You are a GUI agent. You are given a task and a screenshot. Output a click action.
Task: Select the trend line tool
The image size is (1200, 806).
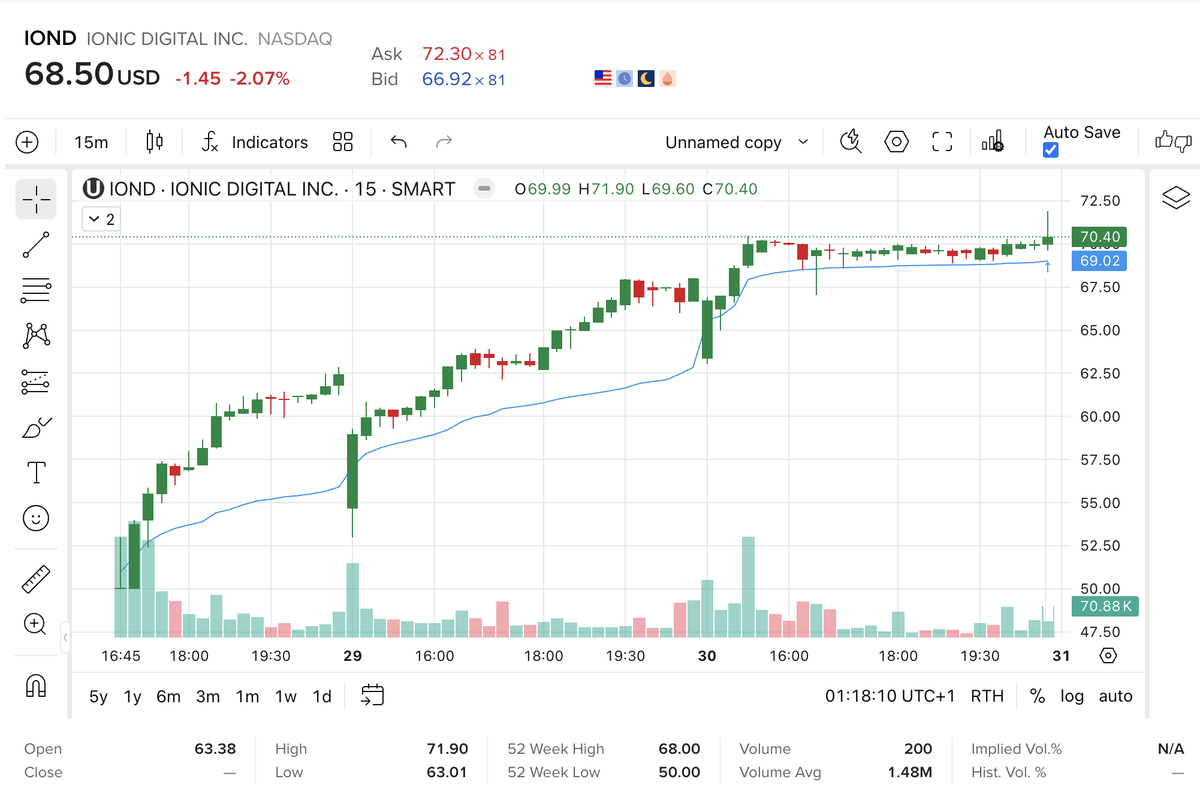click(x=36, y=245)
